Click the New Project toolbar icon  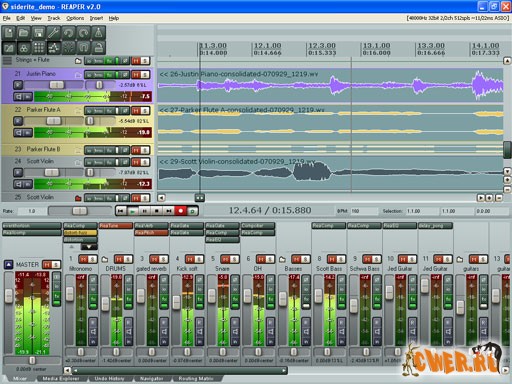(x=9, y=33)
